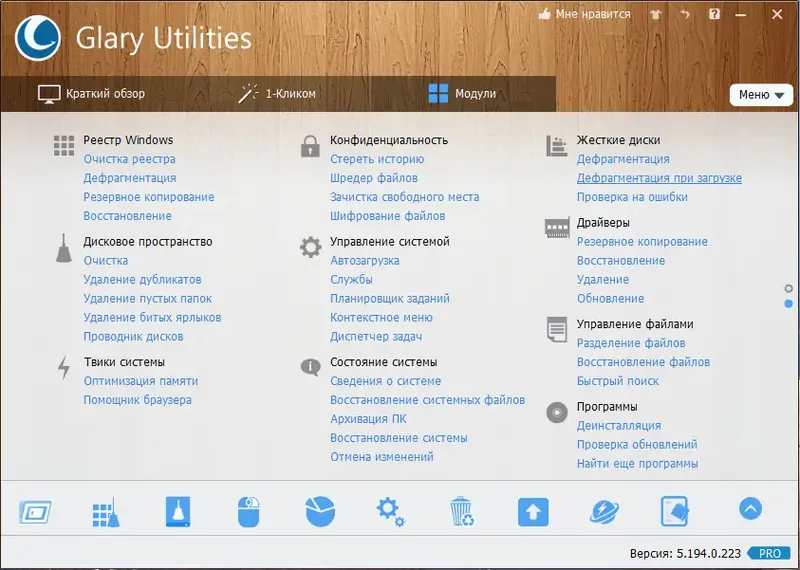Click the Драйверы memory chip icon
The width and height of the screenshot is (800, 570).
pos(557,228)
